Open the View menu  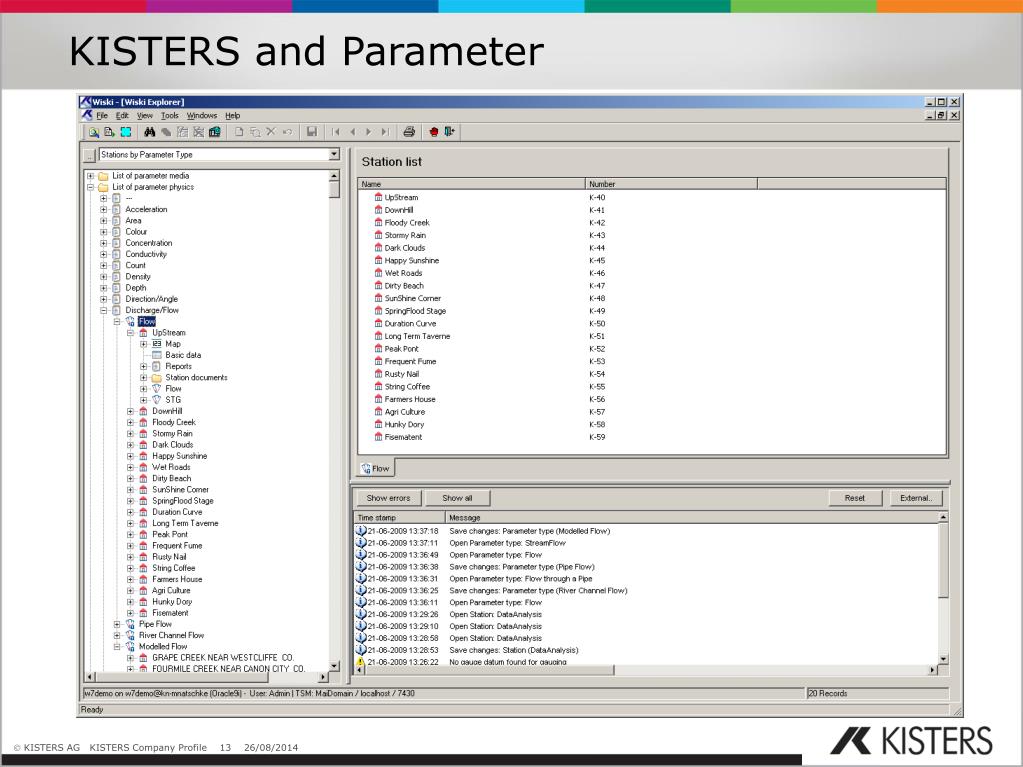point(145,115)
